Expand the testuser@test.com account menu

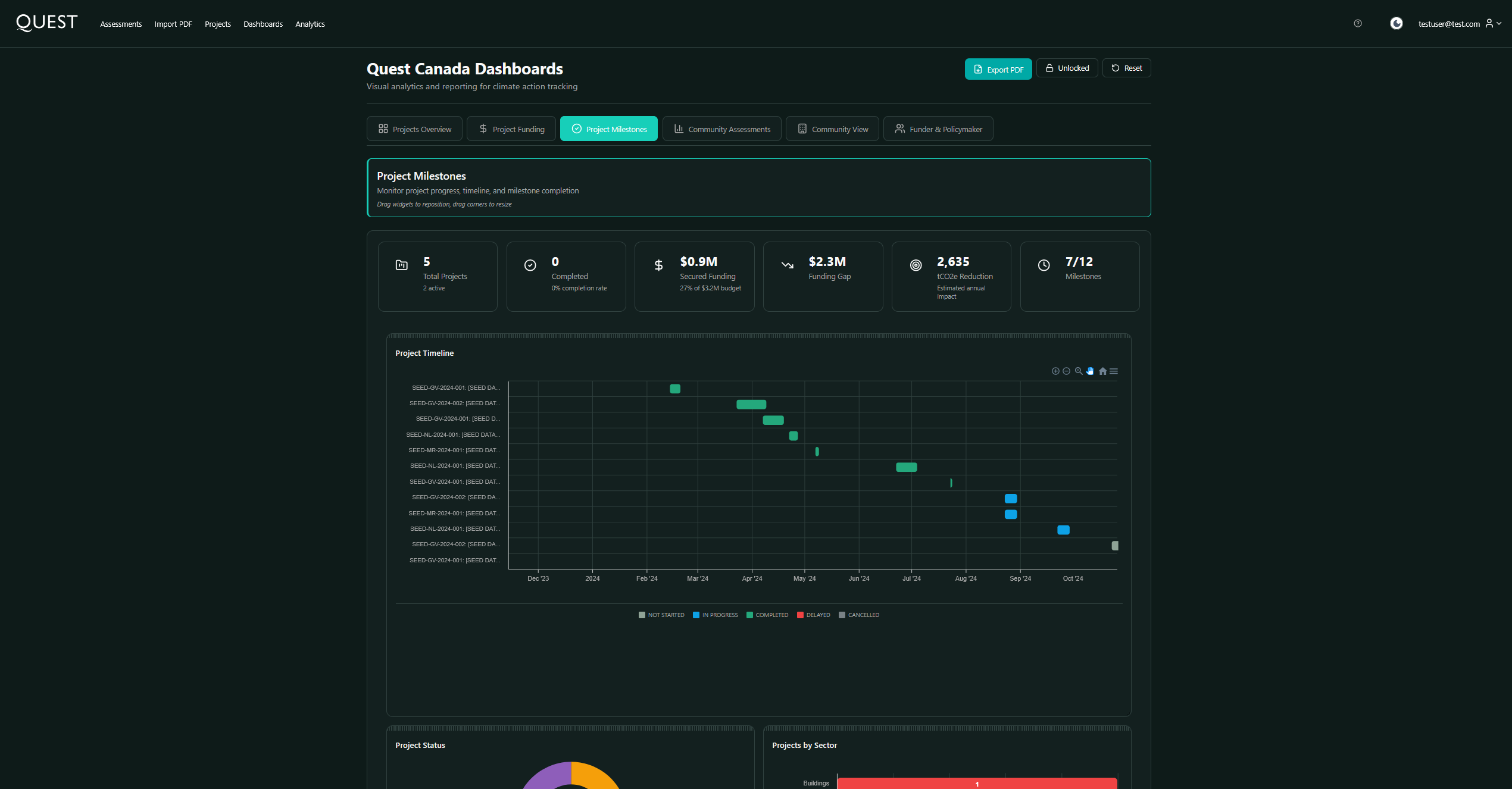(x=1460, y=24)
